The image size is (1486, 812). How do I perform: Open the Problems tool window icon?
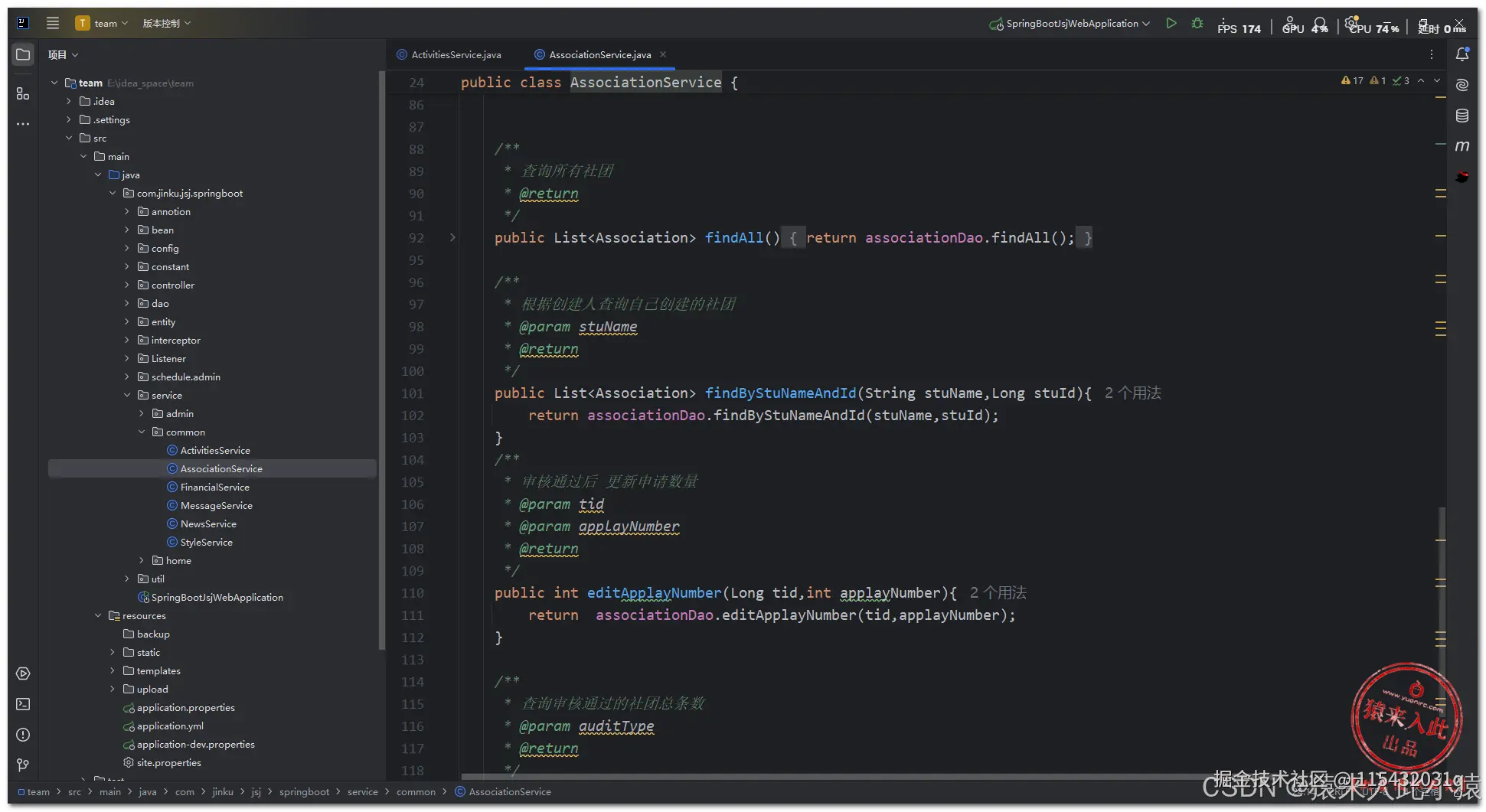[x=23, y=735]
